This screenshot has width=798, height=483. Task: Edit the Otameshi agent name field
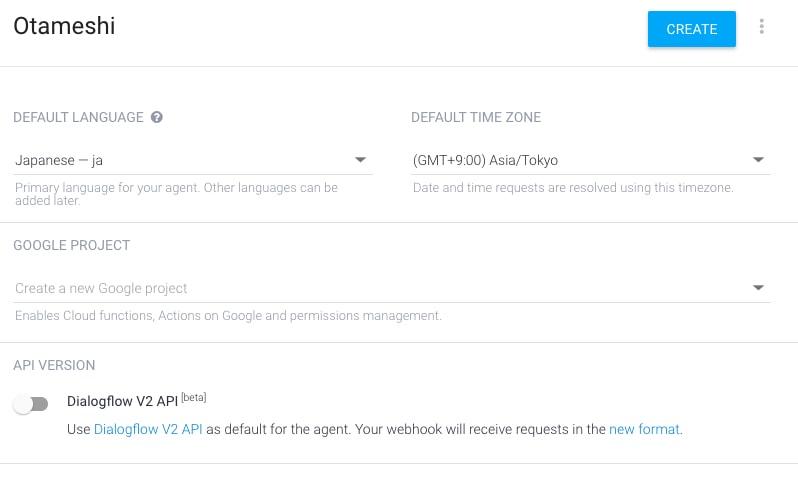click(64, 26)
